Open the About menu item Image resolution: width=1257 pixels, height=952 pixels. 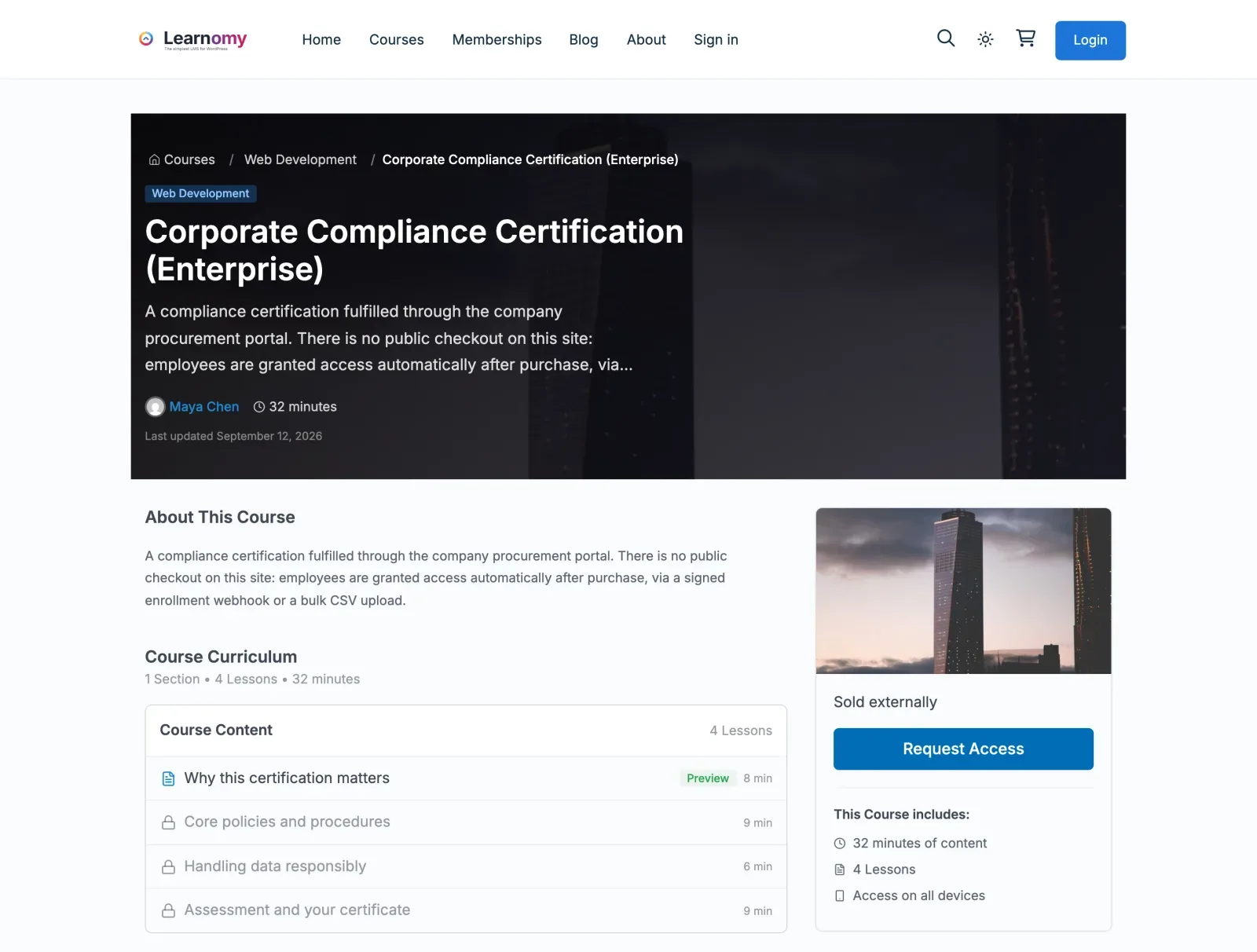pyautogui.click(x=646, y=39)
